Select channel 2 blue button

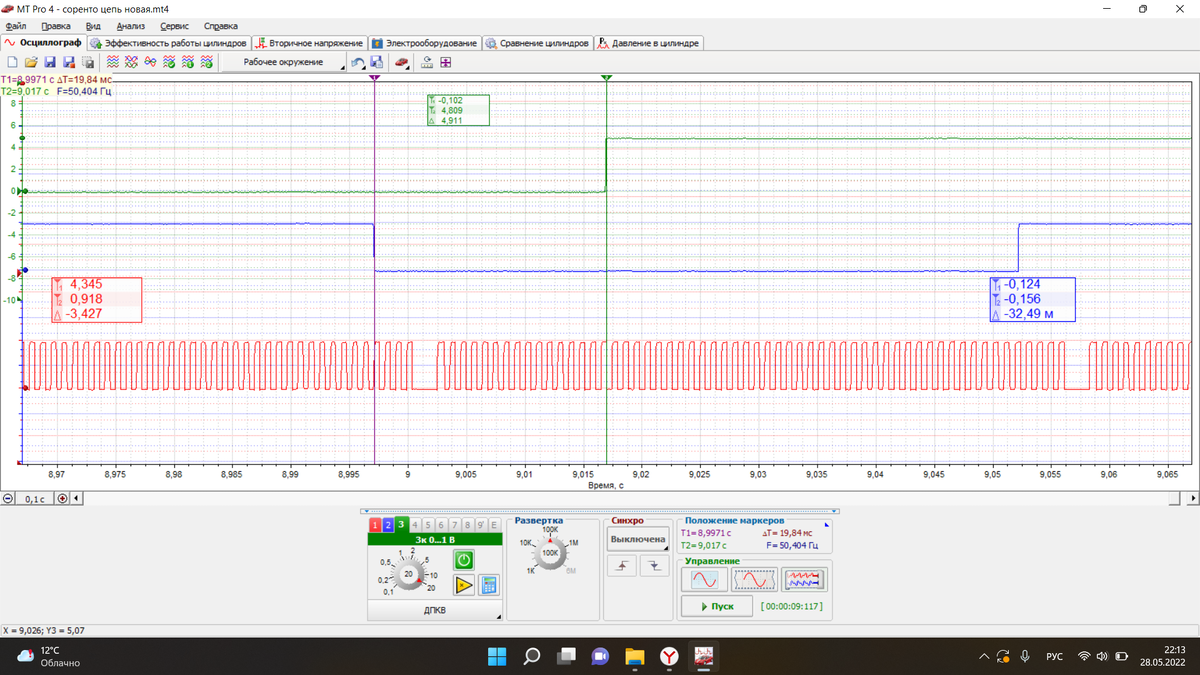pyautogui.click(x=388, y=524)
